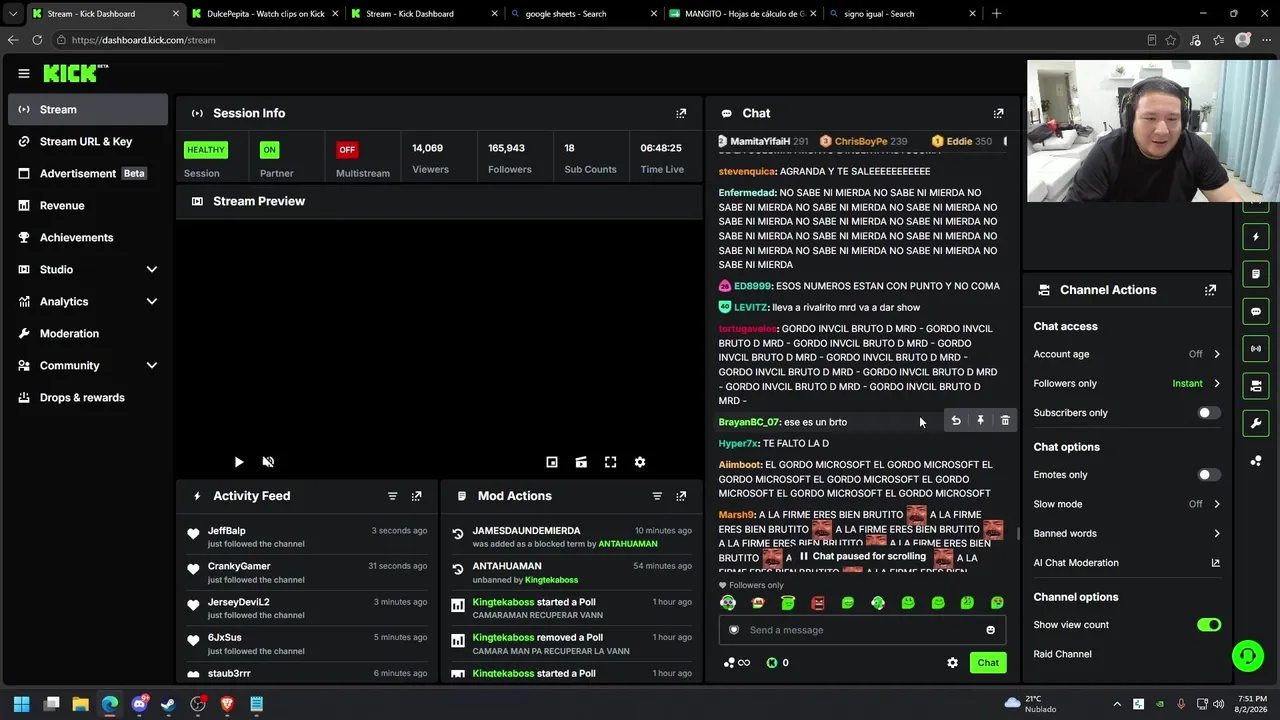Open the emoji picker in chat input
The height and width of the screenshot is (720, 1280).
point(991,630)
